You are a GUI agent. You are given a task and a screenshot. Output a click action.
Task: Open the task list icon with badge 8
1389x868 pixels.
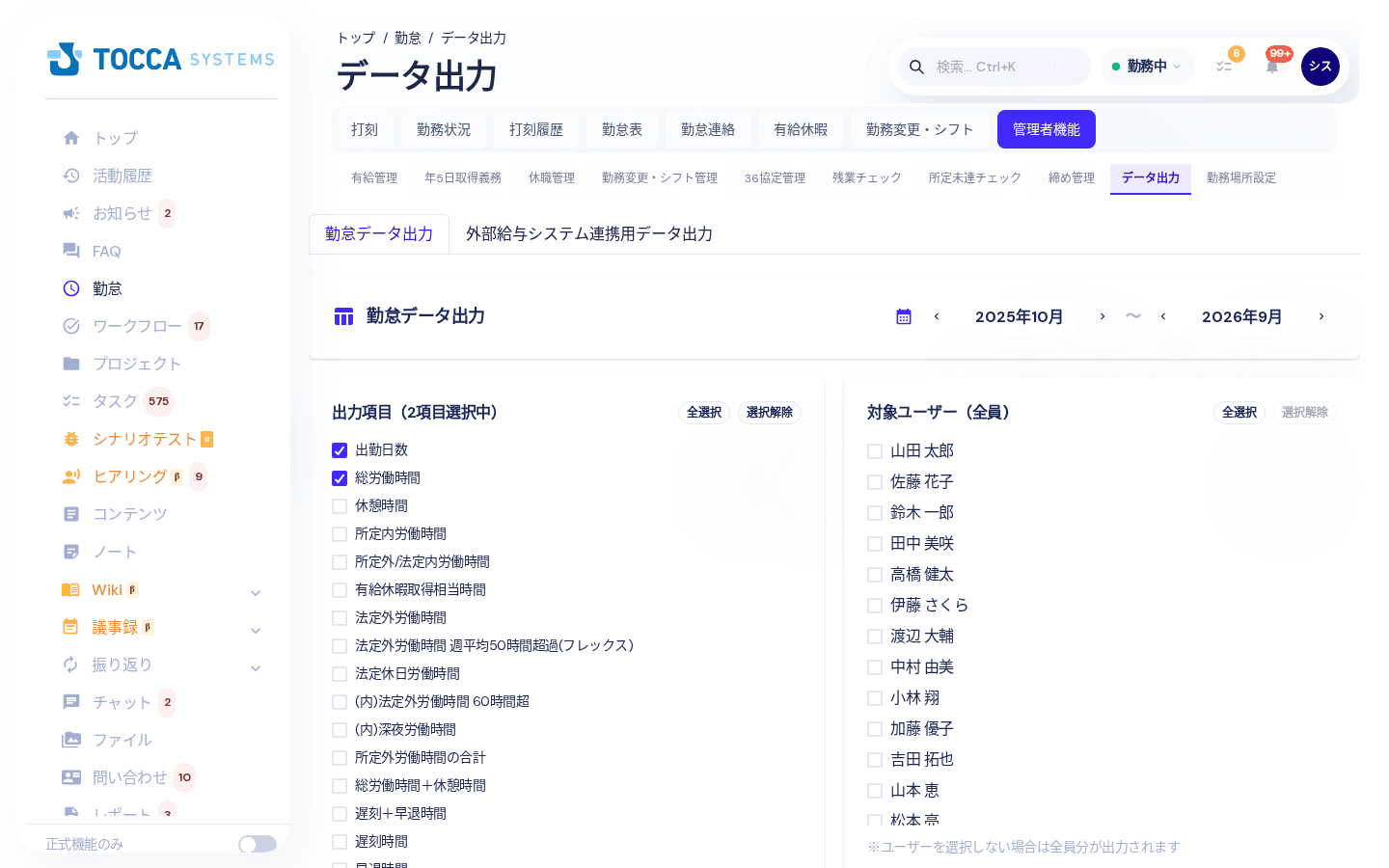(x=1224, y=67)
